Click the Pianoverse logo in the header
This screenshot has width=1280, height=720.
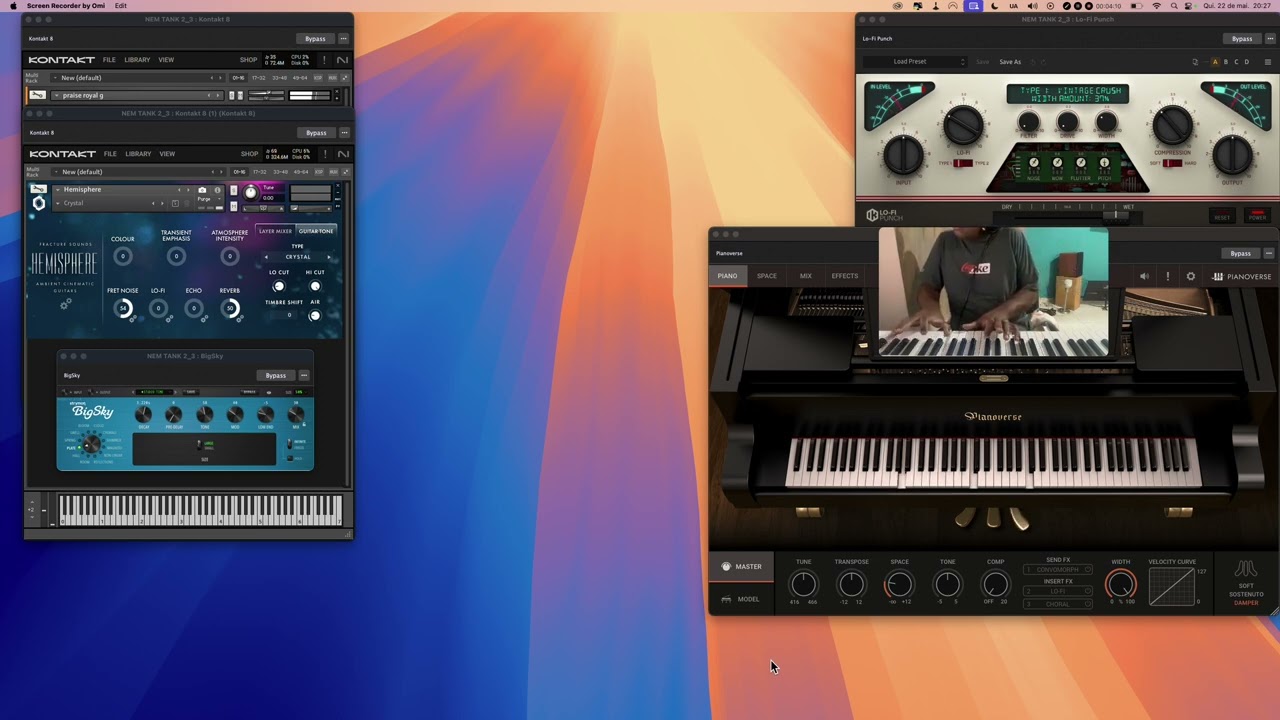[x=1242, y=276]
